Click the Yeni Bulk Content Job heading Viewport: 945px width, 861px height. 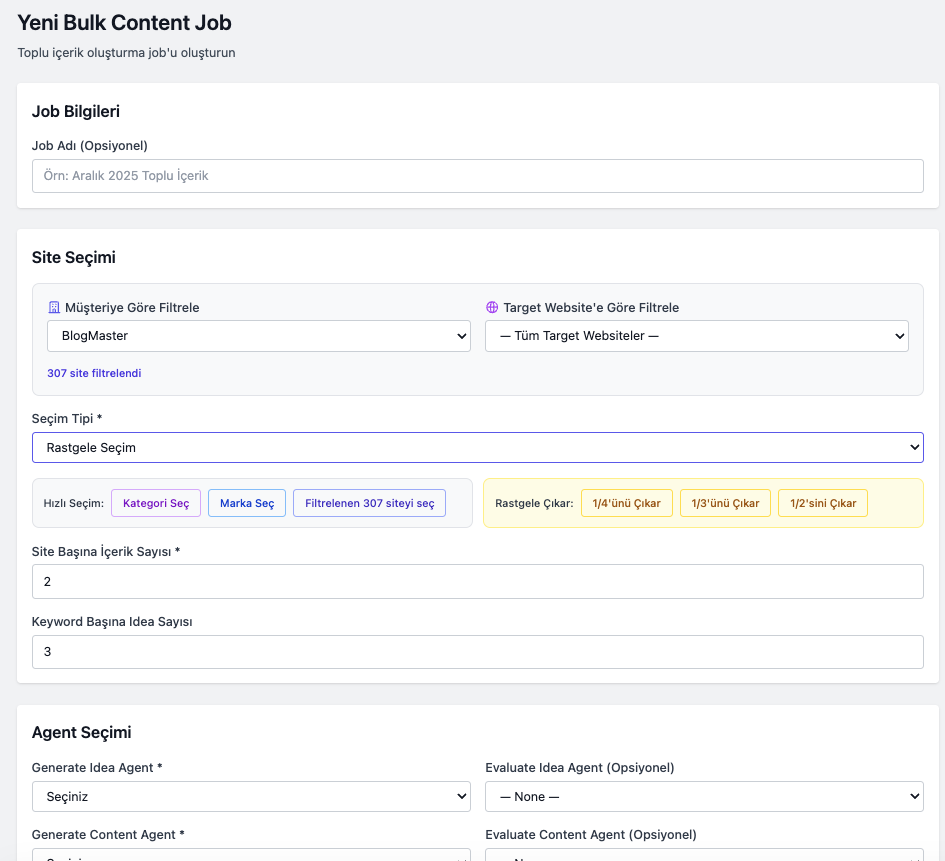[124, 21]
